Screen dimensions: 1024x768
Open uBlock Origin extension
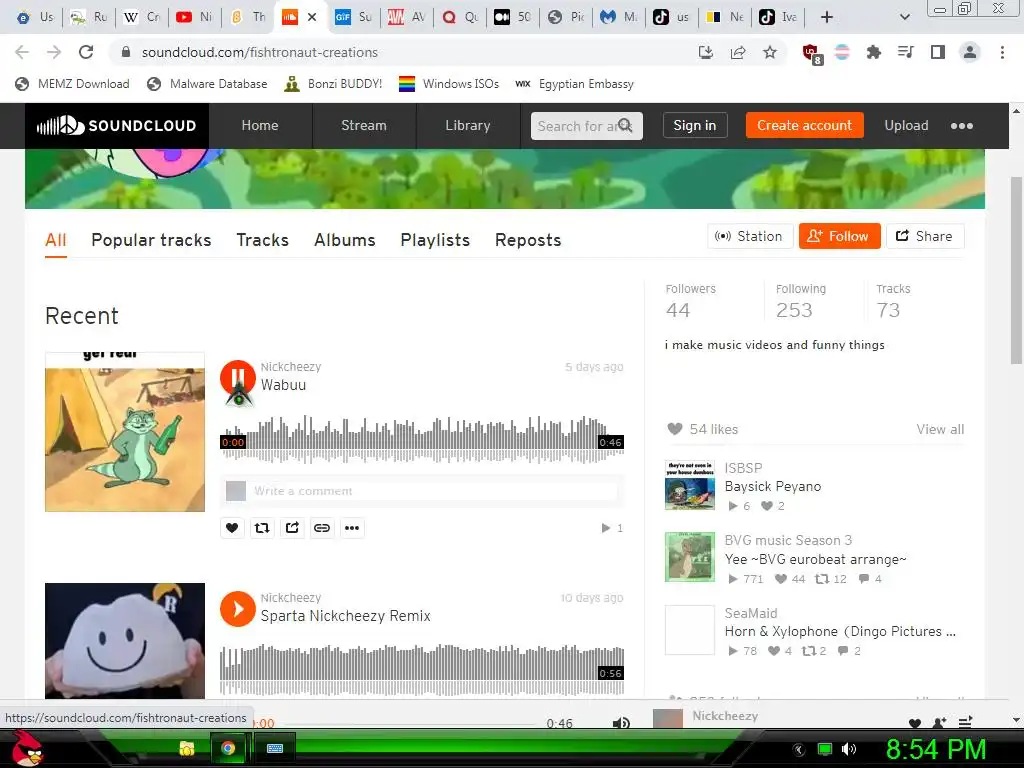click(812, 54)
